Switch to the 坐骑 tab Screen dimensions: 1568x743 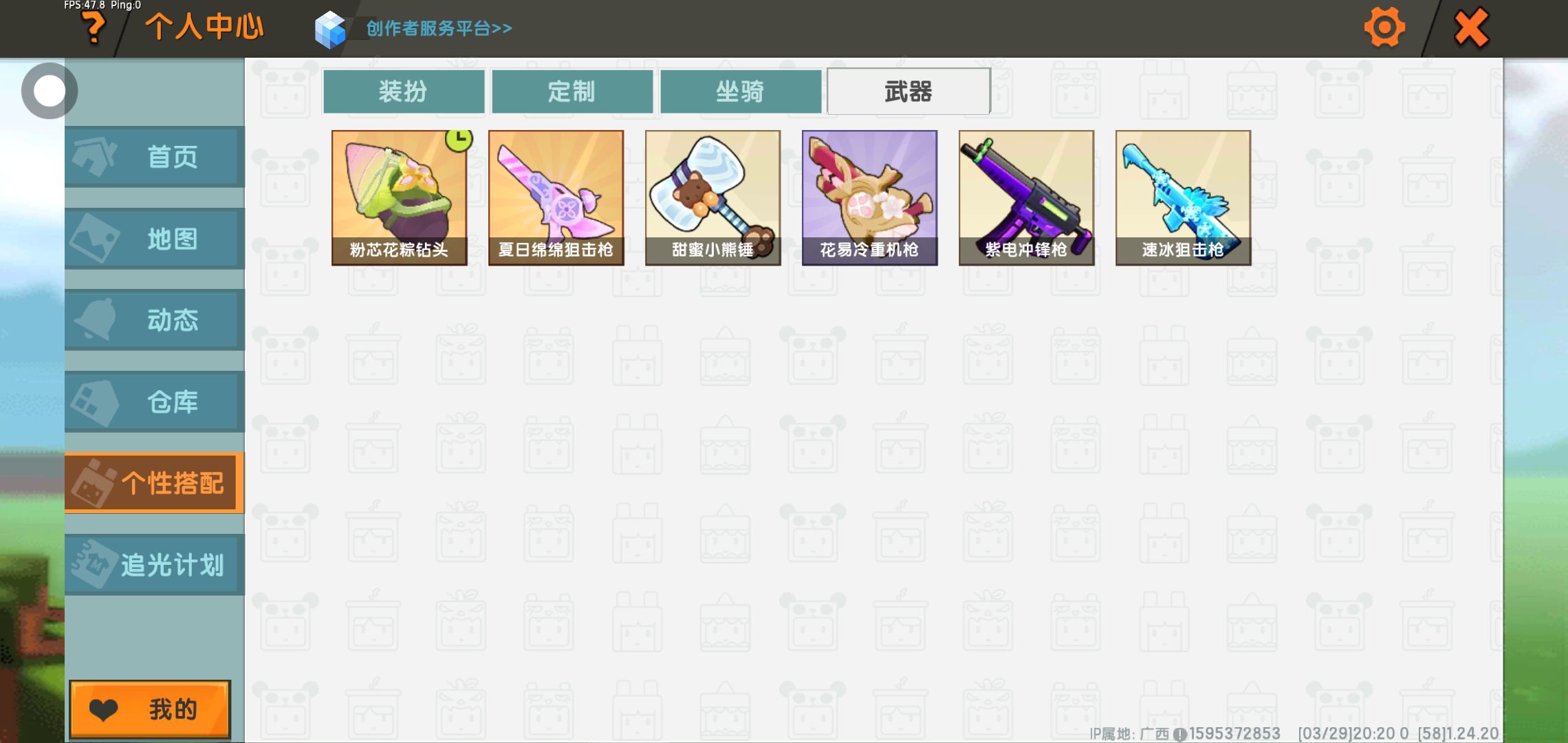741,91
